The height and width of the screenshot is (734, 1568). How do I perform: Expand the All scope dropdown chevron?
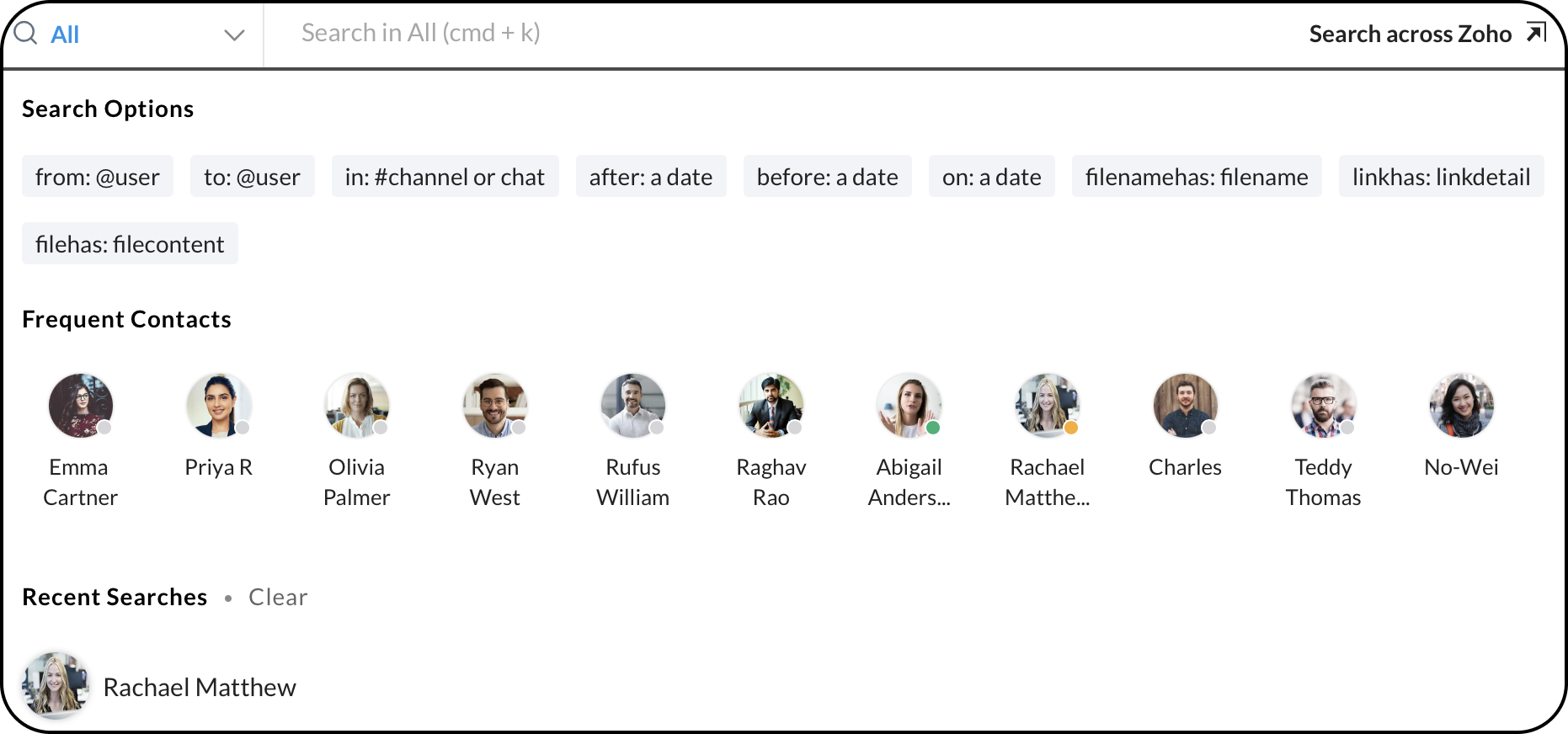coord(234,35)
